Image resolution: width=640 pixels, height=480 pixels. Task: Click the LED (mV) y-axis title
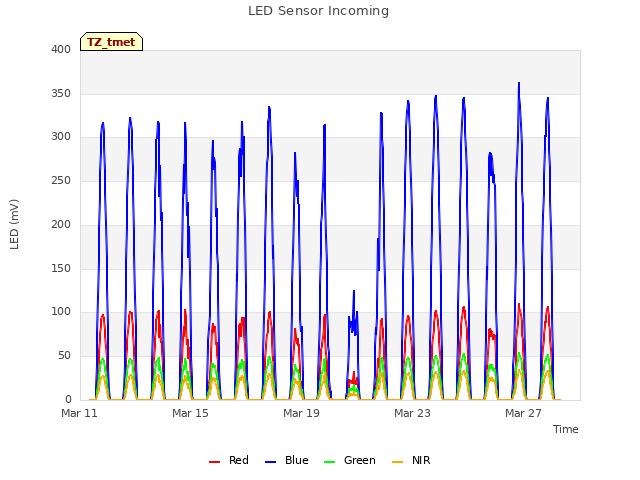(x=14, y=224)
